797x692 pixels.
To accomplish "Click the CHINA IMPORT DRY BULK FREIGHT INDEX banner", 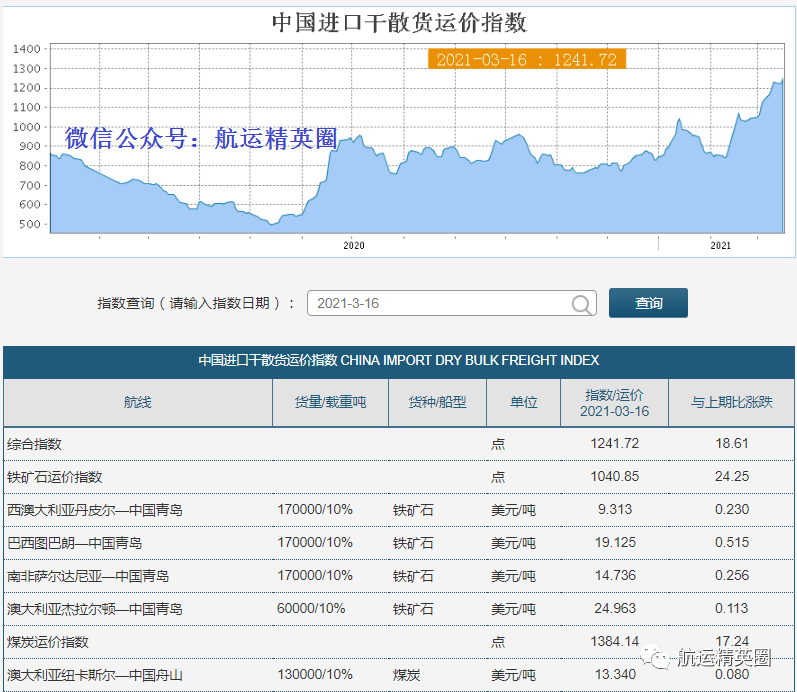I will pos(399,360).
